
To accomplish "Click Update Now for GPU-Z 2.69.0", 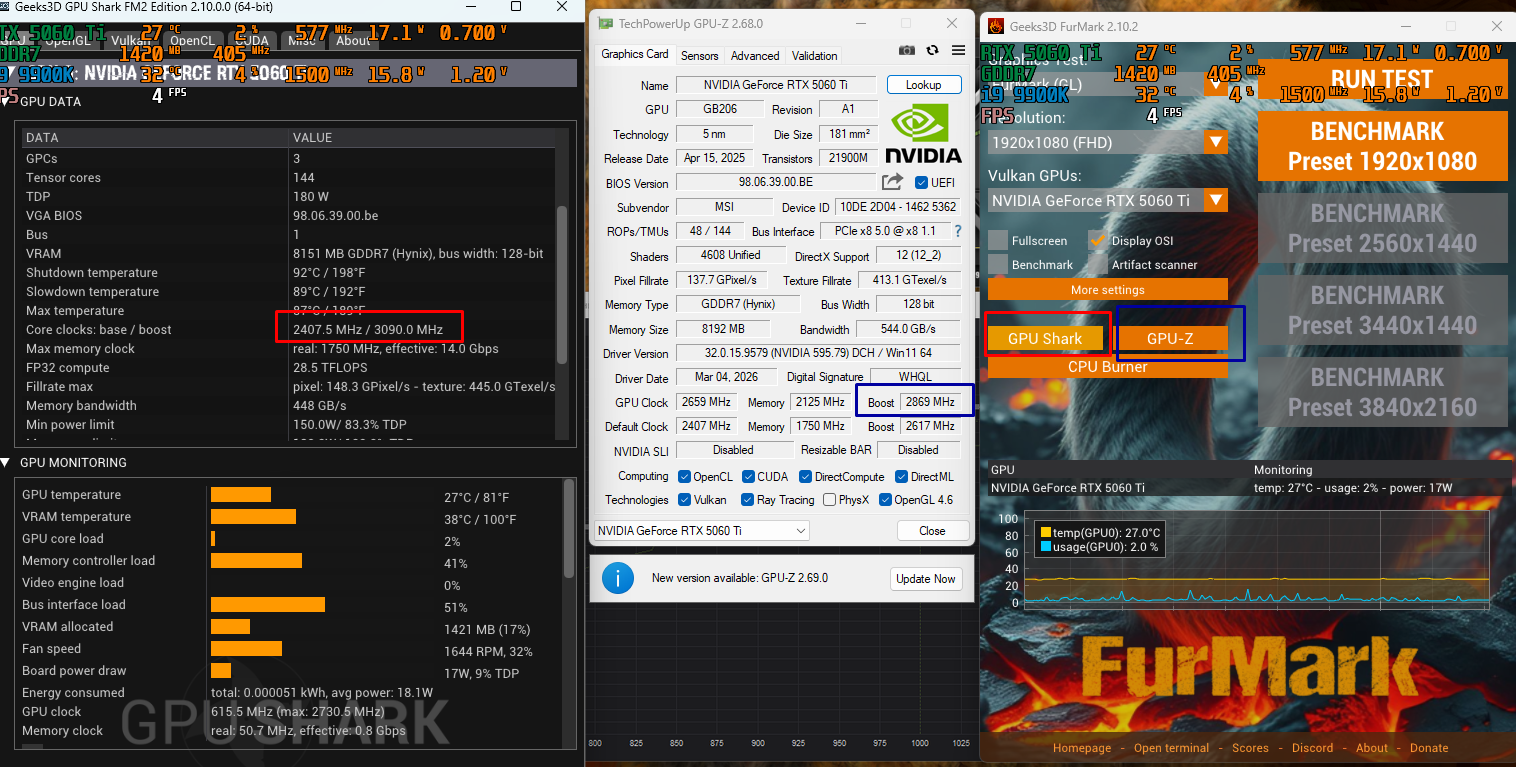I will (926, 579).
